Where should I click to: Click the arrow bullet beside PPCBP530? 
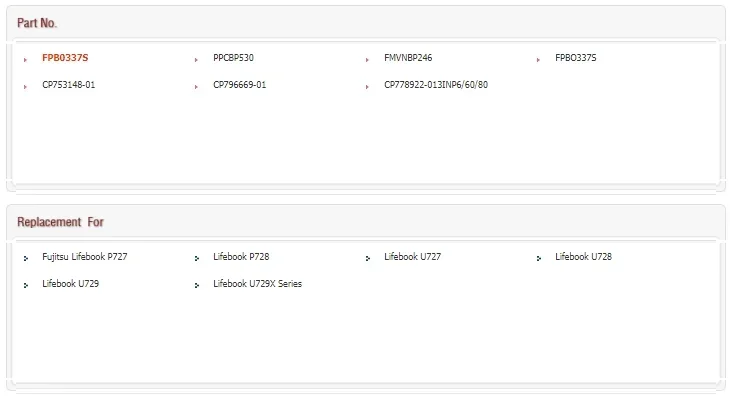tap(196, 60)
